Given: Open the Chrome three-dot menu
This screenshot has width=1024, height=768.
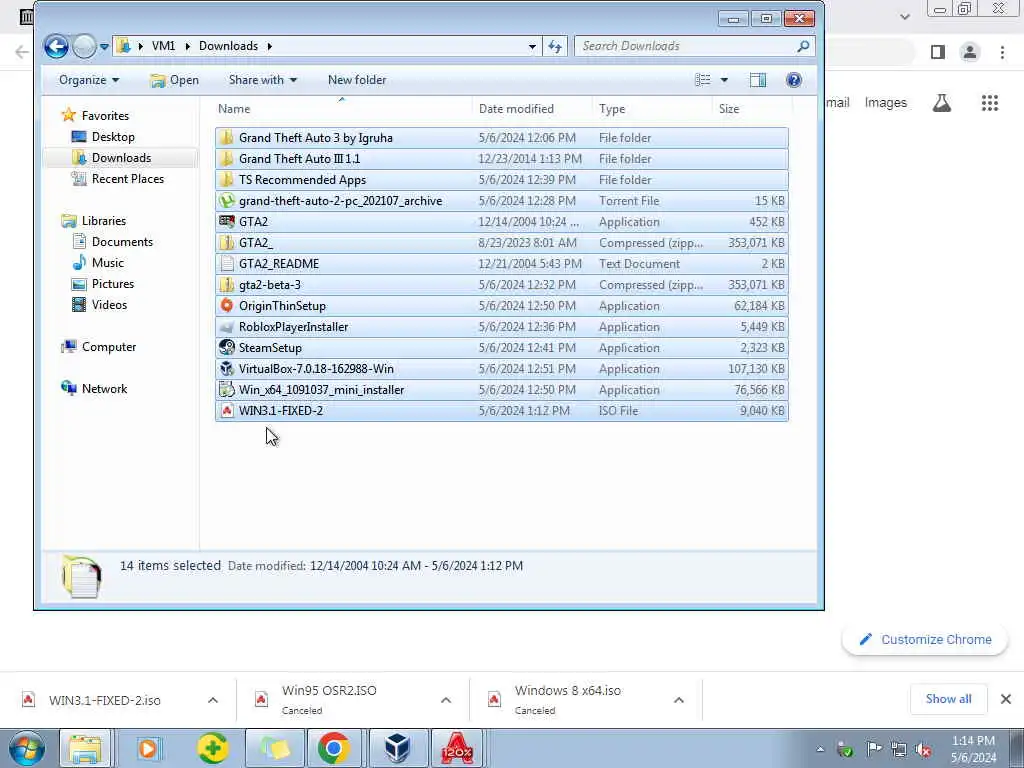Looking at the screenshot, I should [x=1002, y=52].
